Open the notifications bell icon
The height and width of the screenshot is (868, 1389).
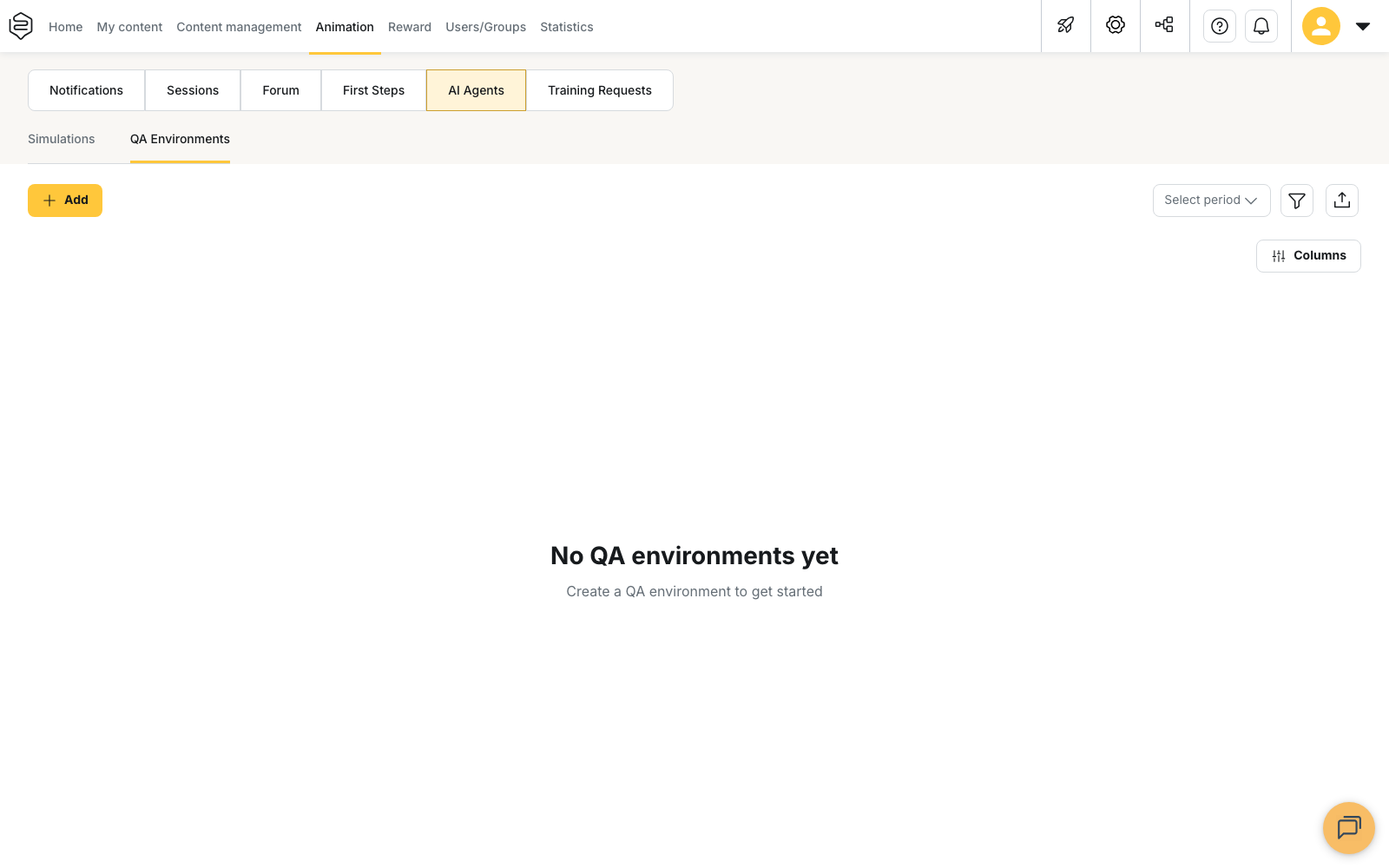[x=1261, y=26]
